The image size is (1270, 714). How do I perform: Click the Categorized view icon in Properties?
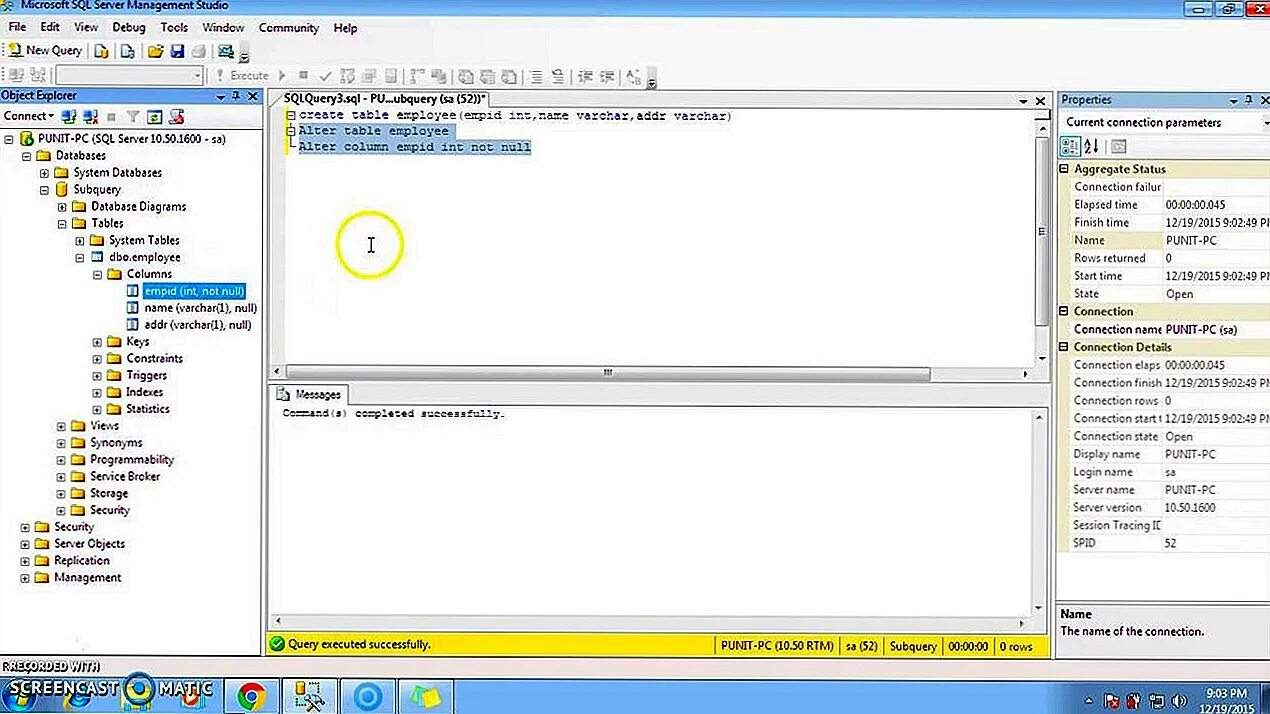[1070, 146]
